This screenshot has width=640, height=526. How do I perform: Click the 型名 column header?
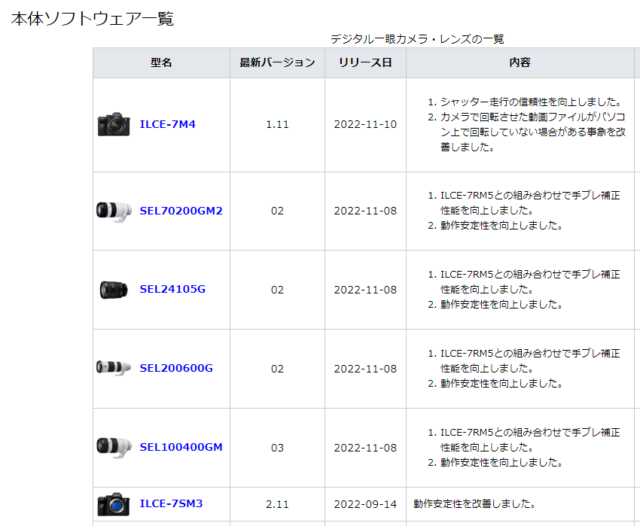[x=161, y=63]
